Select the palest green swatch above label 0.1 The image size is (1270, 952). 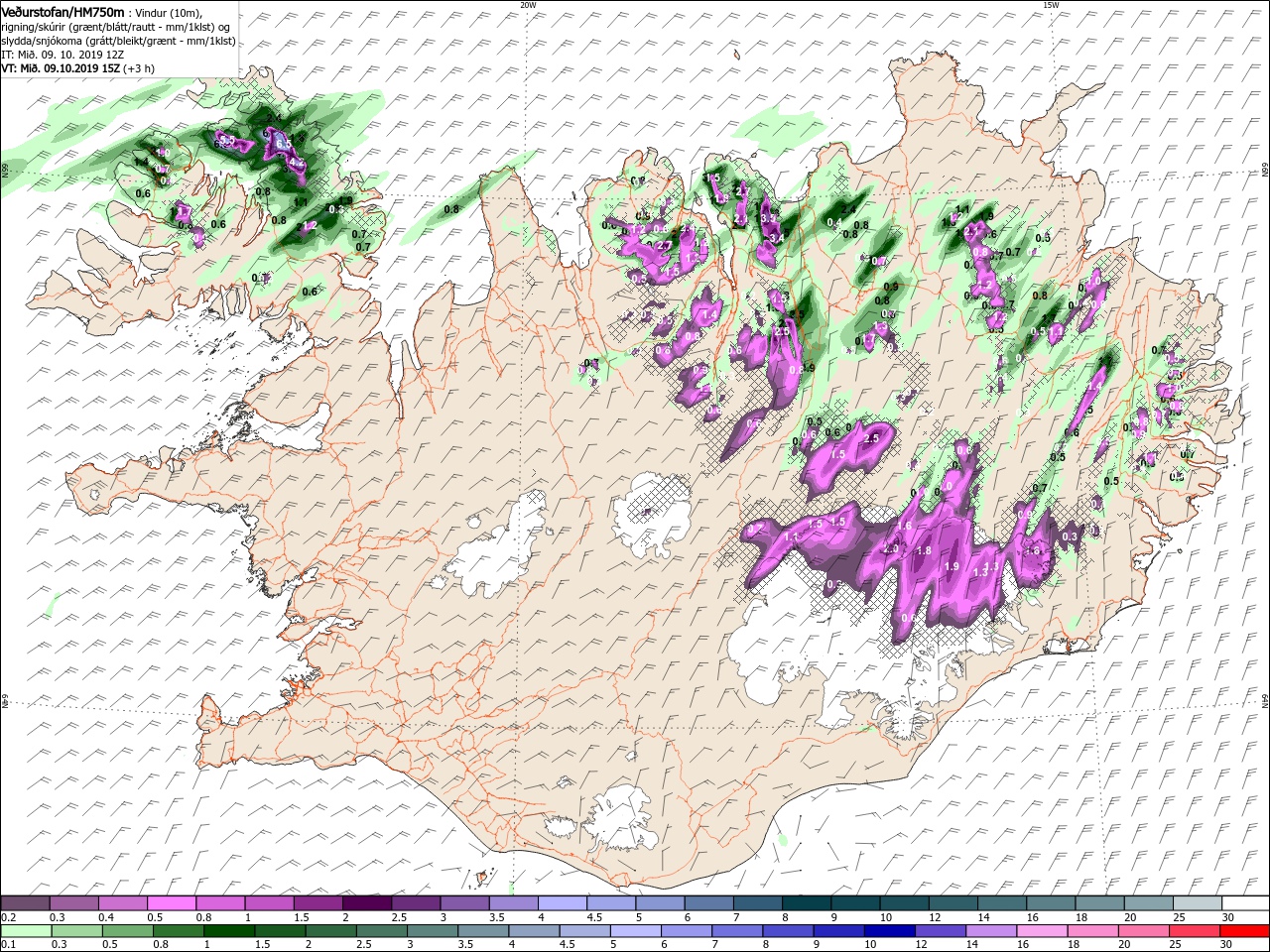coord(27,931)
